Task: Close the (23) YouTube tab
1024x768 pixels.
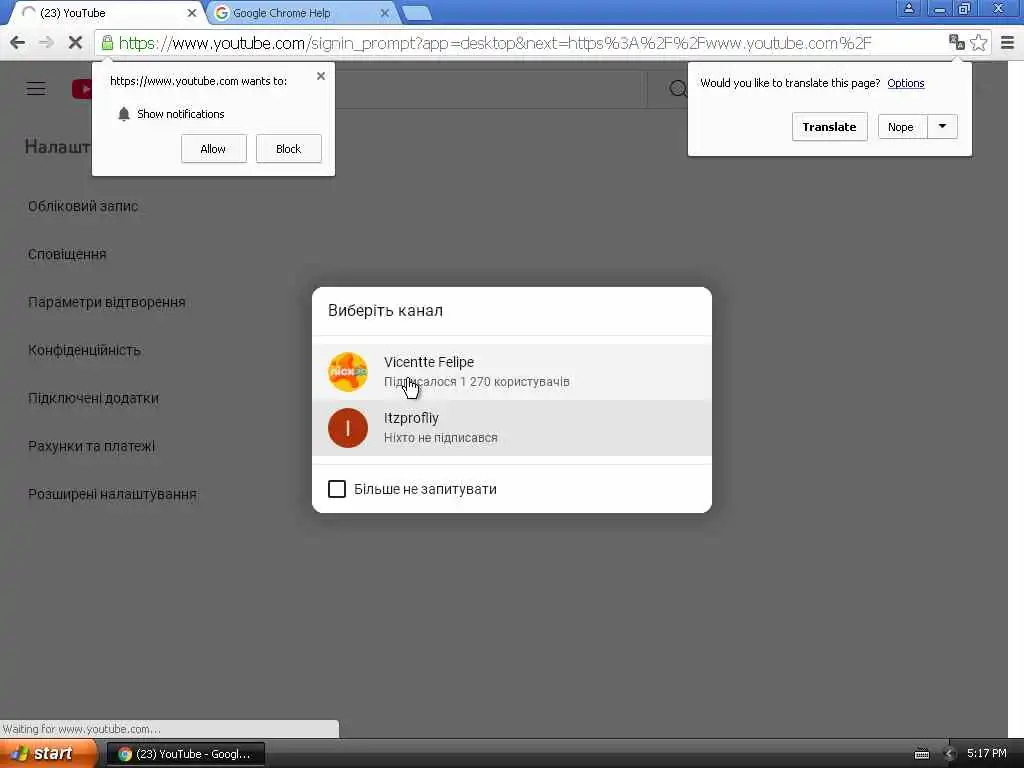Action: click(192, 13)
